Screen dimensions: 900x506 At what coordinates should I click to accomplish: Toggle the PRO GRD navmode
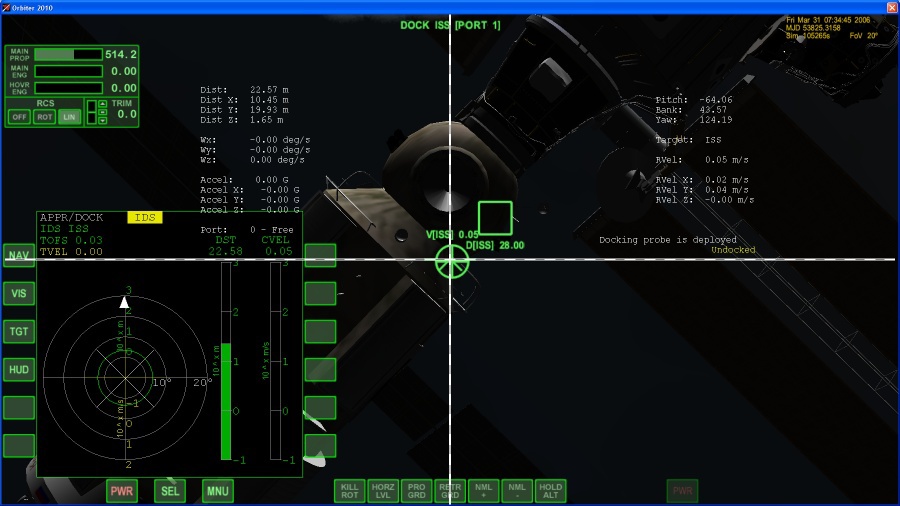click(x=417, y=491)
